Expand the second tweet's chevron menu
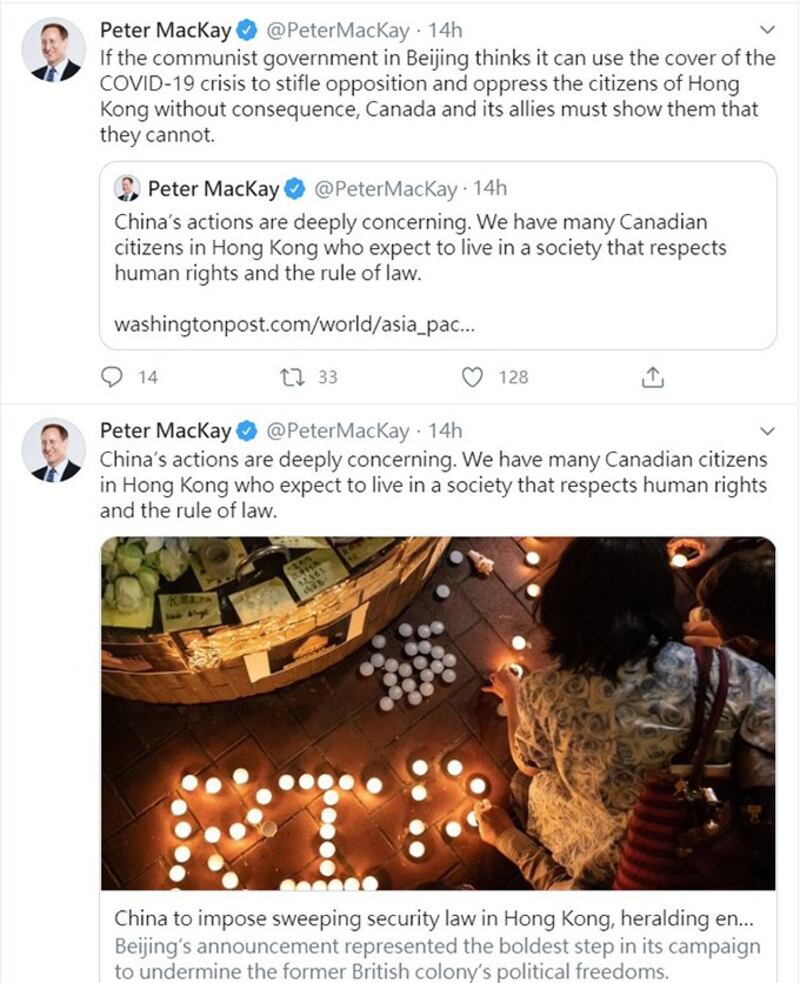 (x=767, y=431)
